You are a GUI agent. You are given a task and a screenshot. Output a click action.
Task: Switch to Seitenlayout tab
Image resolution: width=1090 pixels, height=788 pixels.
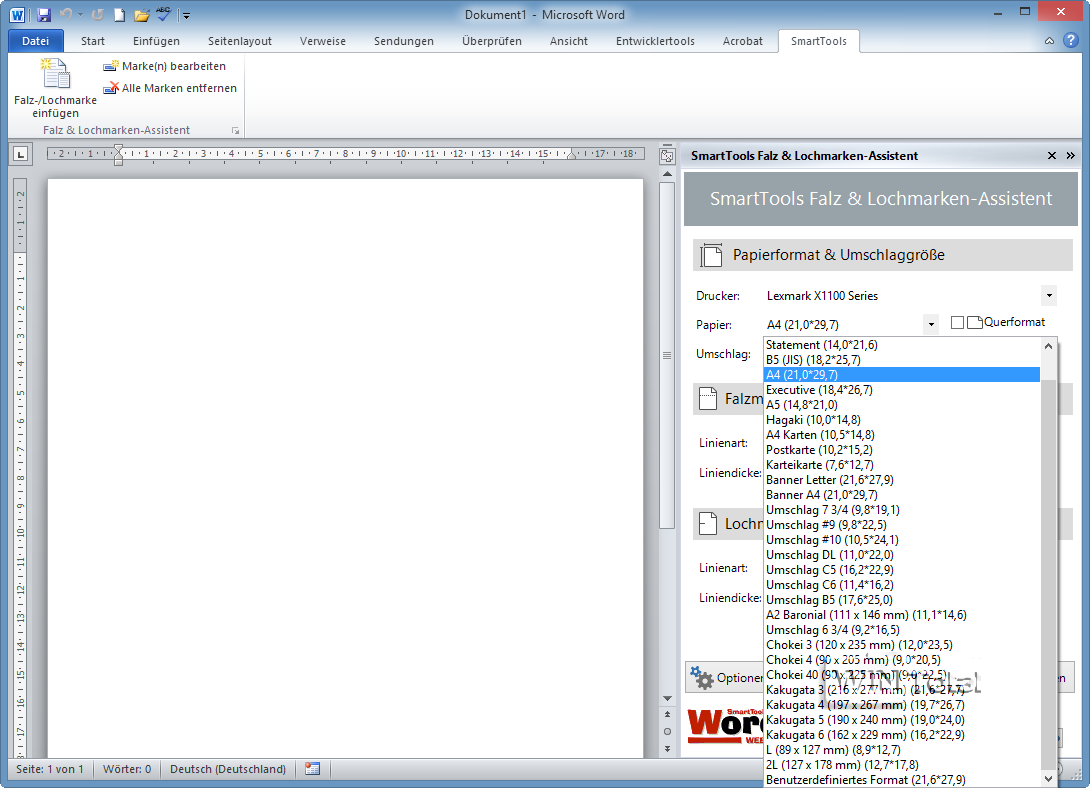point(240,41)
